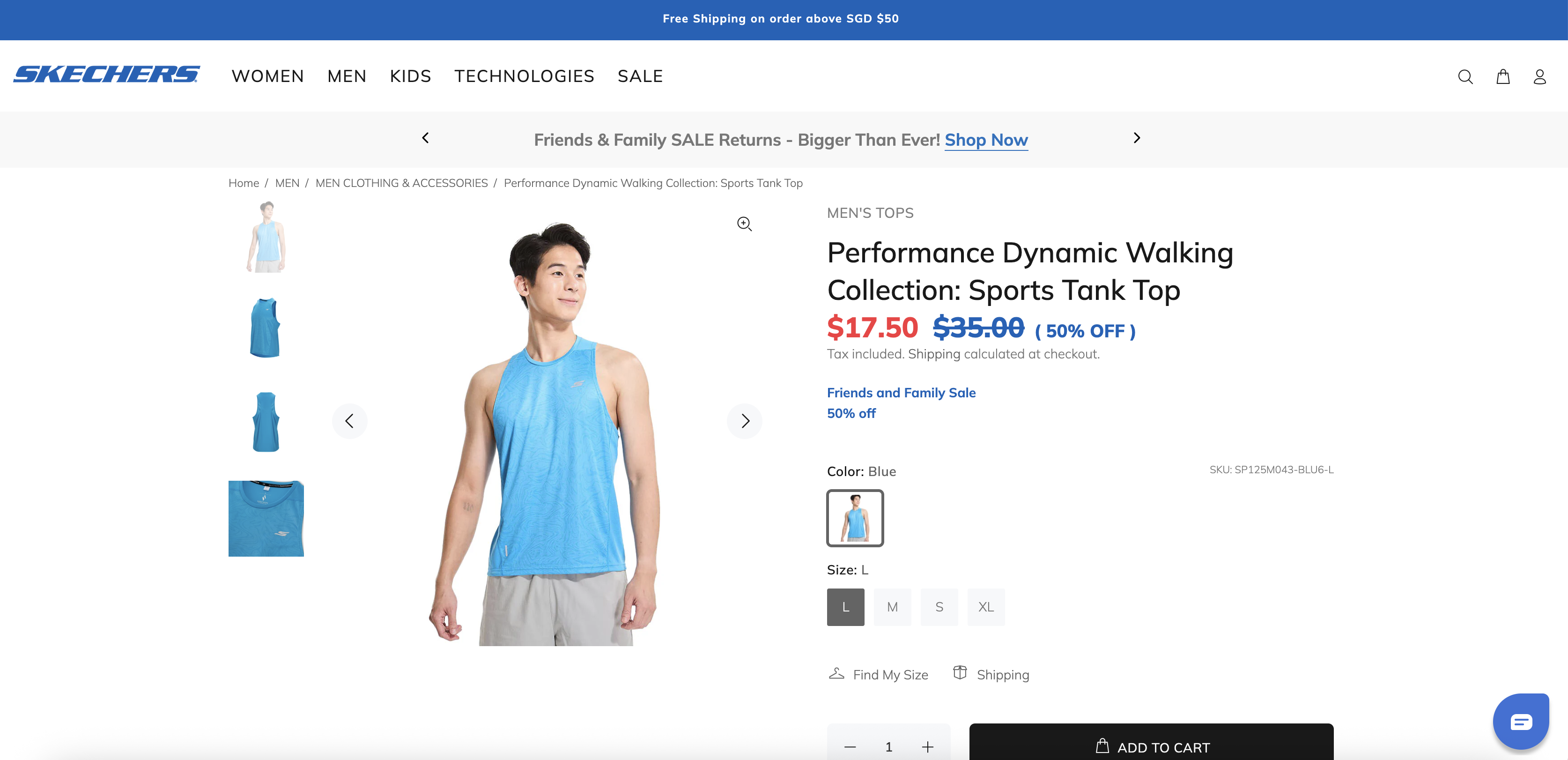Show previous product image arrow
Image resolution: width=1568 pixels, height=760 pixels.
pyautogui.click(x=349, y=421)
